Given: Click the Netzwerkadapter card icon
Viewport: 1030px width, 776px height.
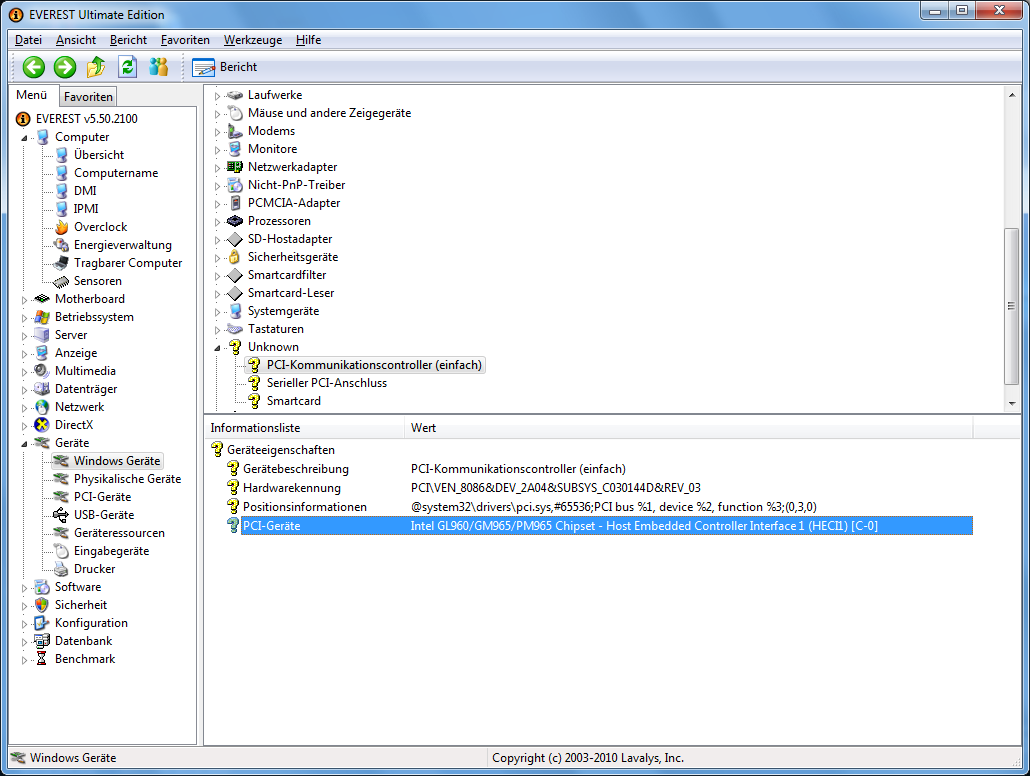Looking at the screenshot, I should 235,167.
